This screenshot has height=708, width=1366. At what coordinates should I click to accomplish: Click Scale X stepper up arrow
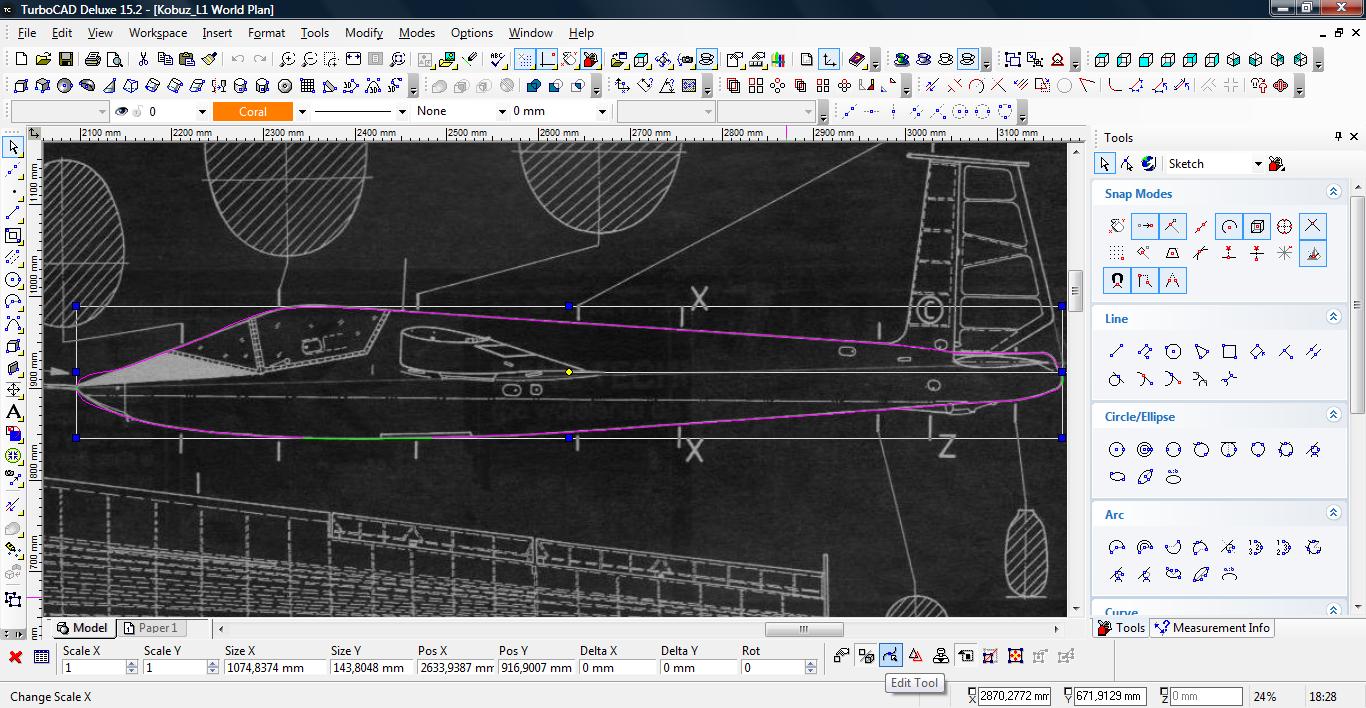tap(131, 664)
